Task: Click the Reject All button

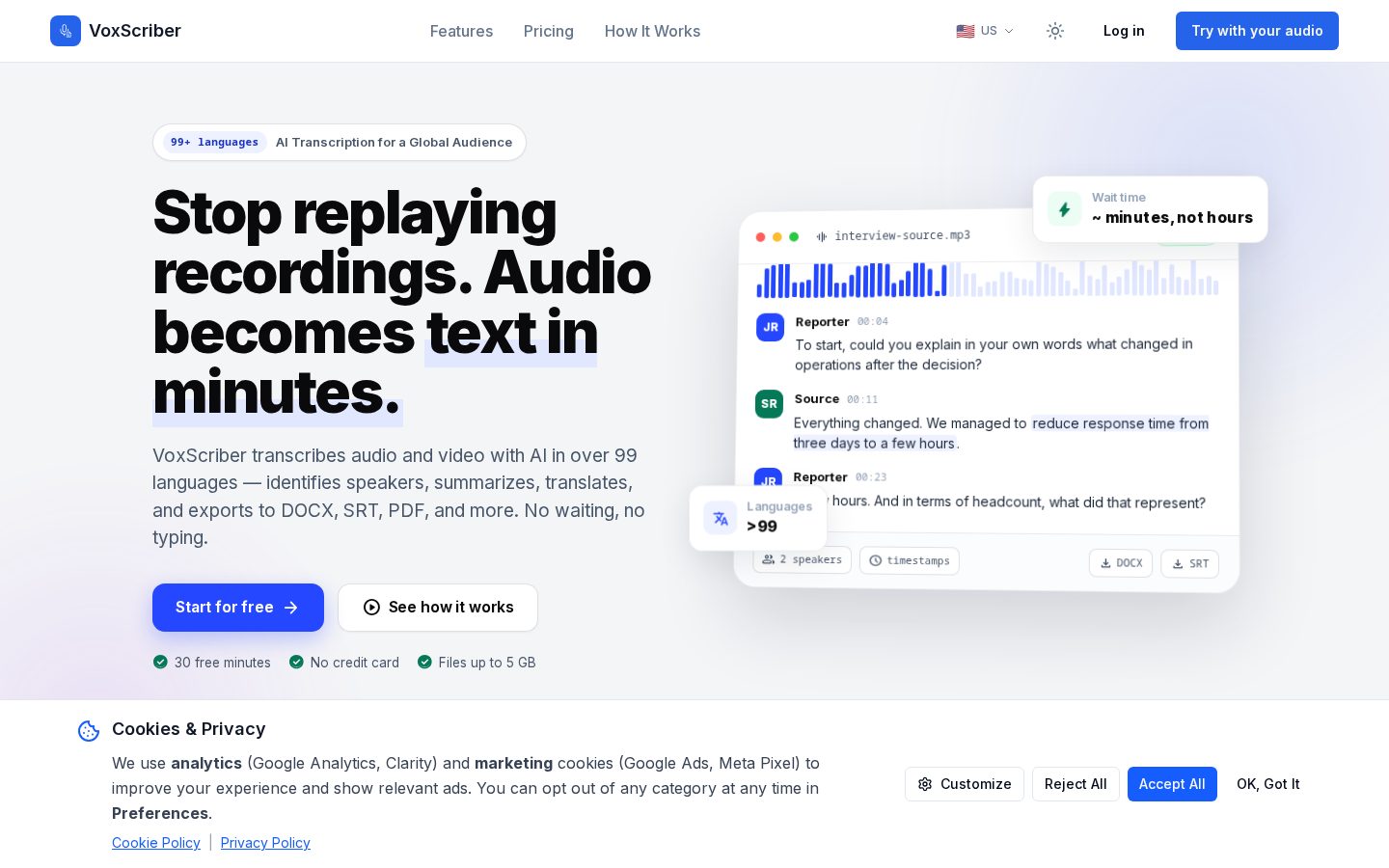Action: (1076, 784)
